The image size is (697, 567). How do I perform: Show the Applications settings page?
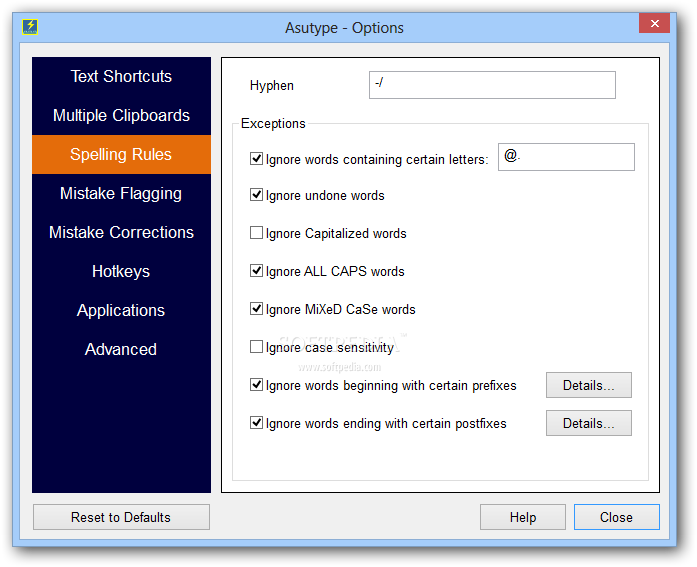[x=121, y=310]
